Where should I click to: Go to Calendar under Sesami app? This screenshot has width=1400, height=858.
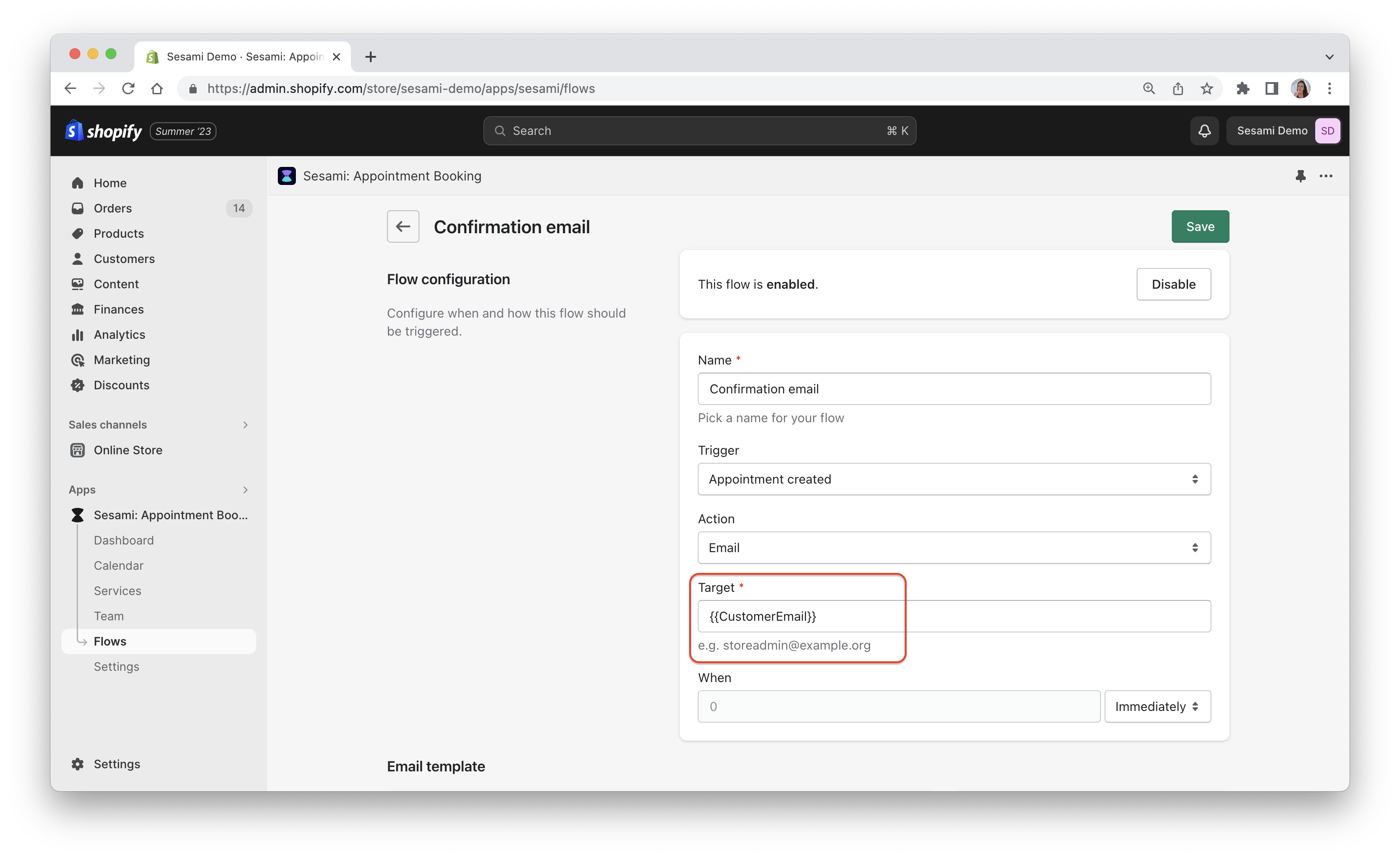(119, 565)
